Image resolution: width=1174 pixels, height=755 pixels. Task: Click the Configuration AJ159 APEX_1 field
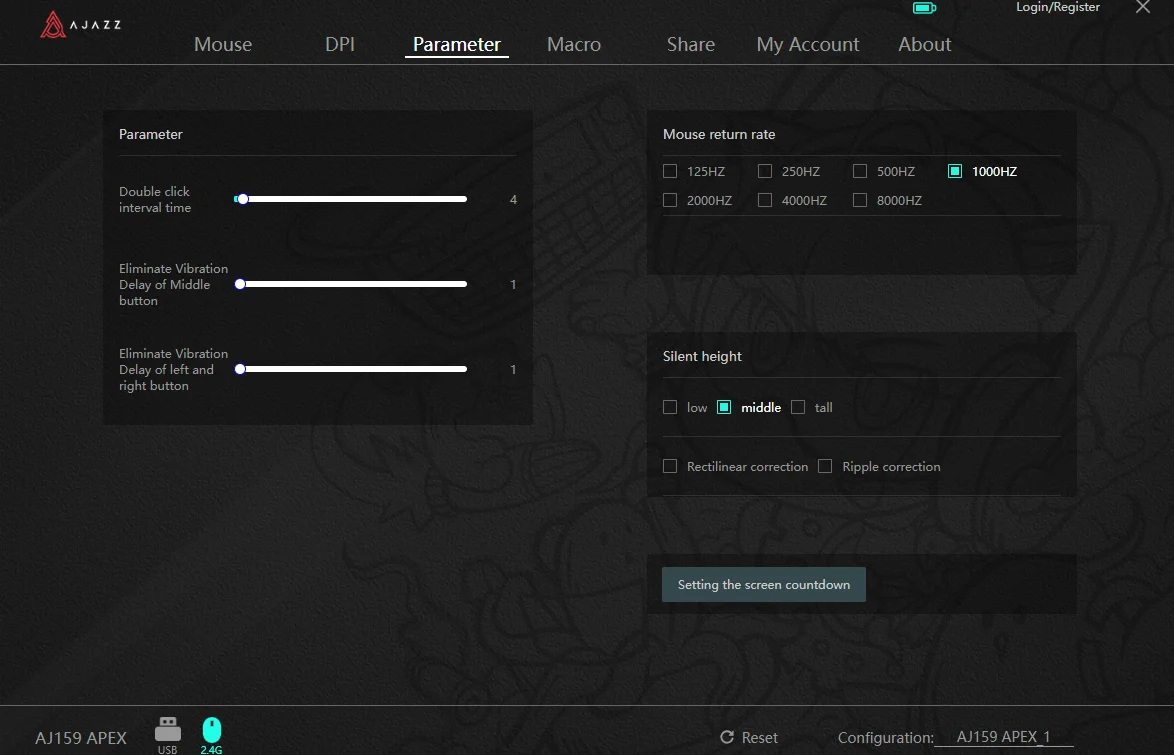(x=1003, y=737)
